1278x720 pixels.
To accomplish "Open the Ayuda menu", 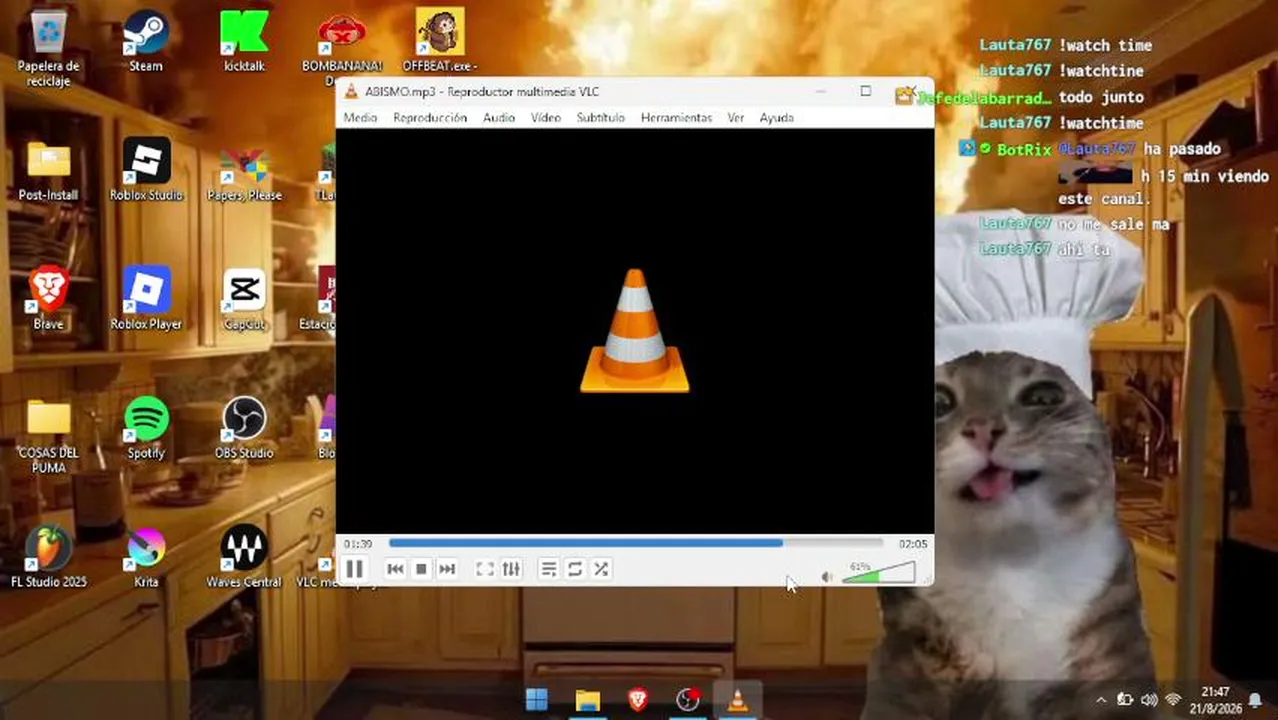I will (x=776, y=118).
